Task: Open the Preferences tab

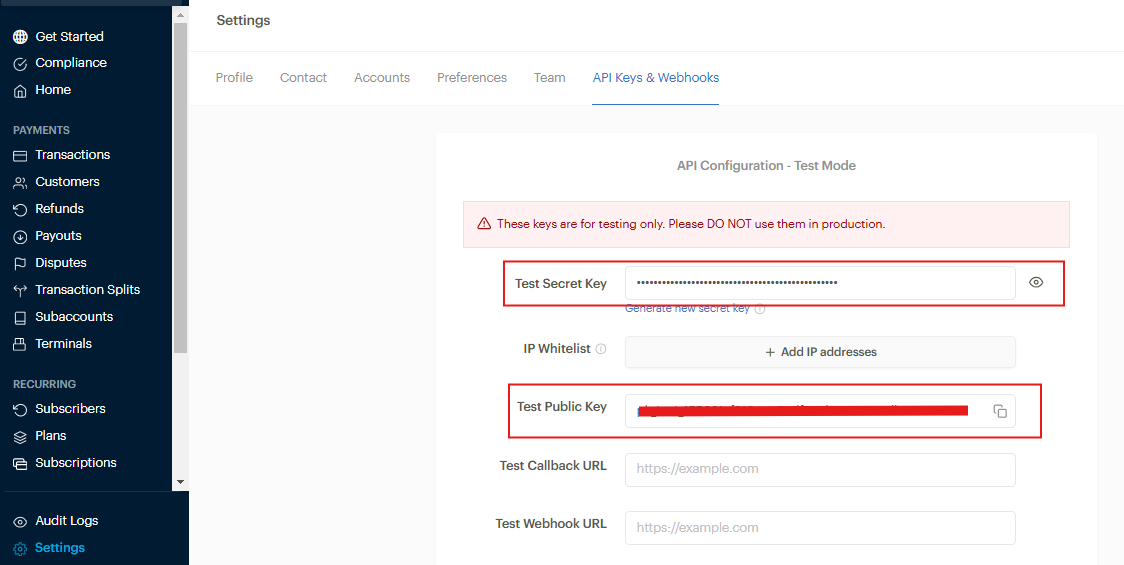Action: (x=471, y=78)
